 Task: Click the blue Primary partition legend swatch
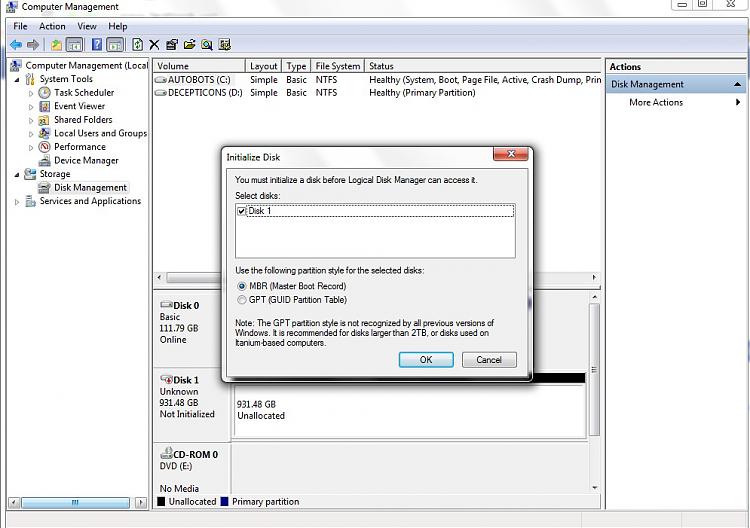224,502
